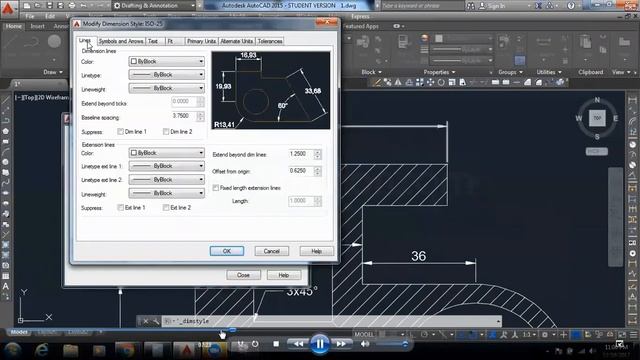The image size is (640, 360).
Task: Open Drafting & Annotation workspace dropdown
Action: (x=154, y=6)
